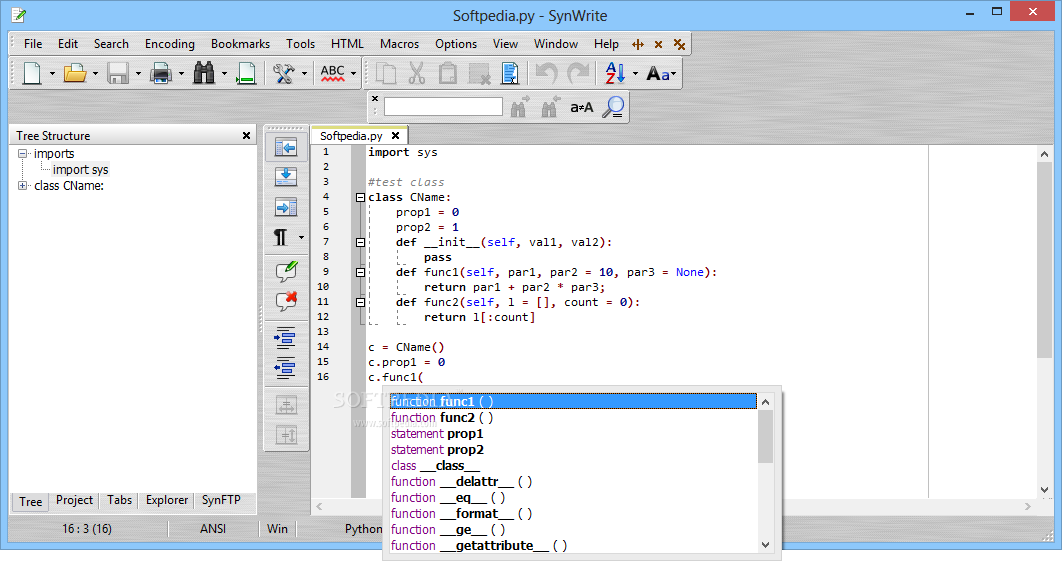Click the open folder toolbar icon
Screen dimensions: 1062x561
click(75, 72)
